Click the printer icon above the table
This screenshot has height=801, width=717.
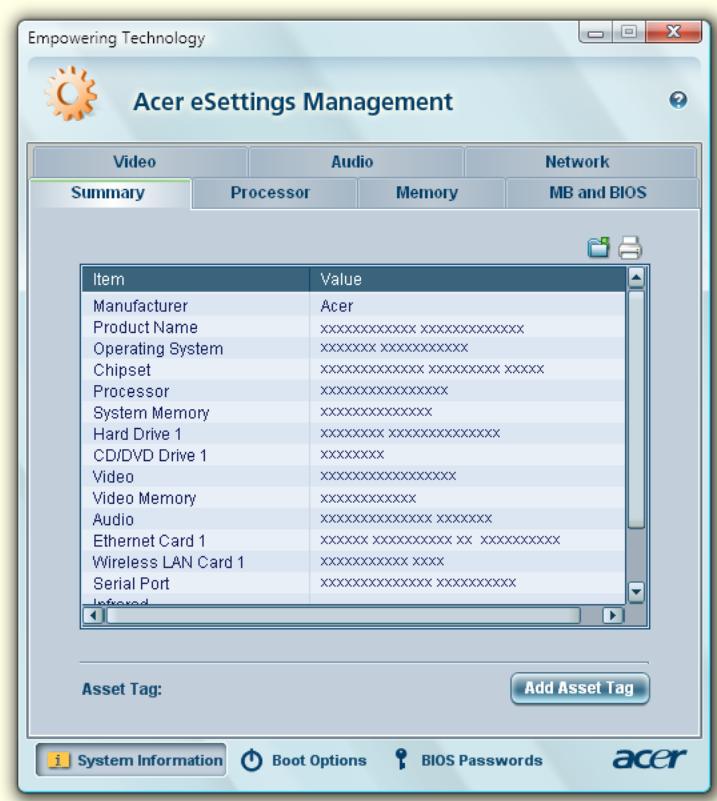[630, 247]
